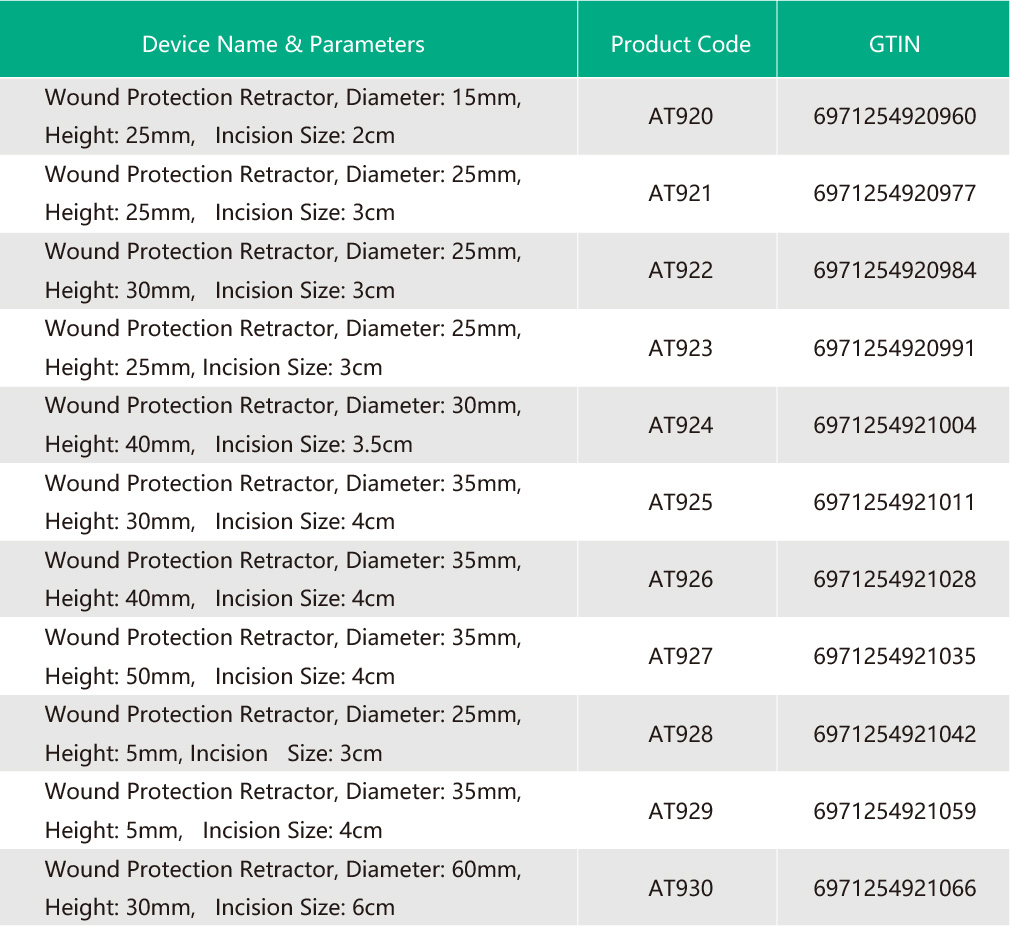The width and height of the screenshot is (1010, 926).
Task: Select product code AT921
Action: click(680, 193)
